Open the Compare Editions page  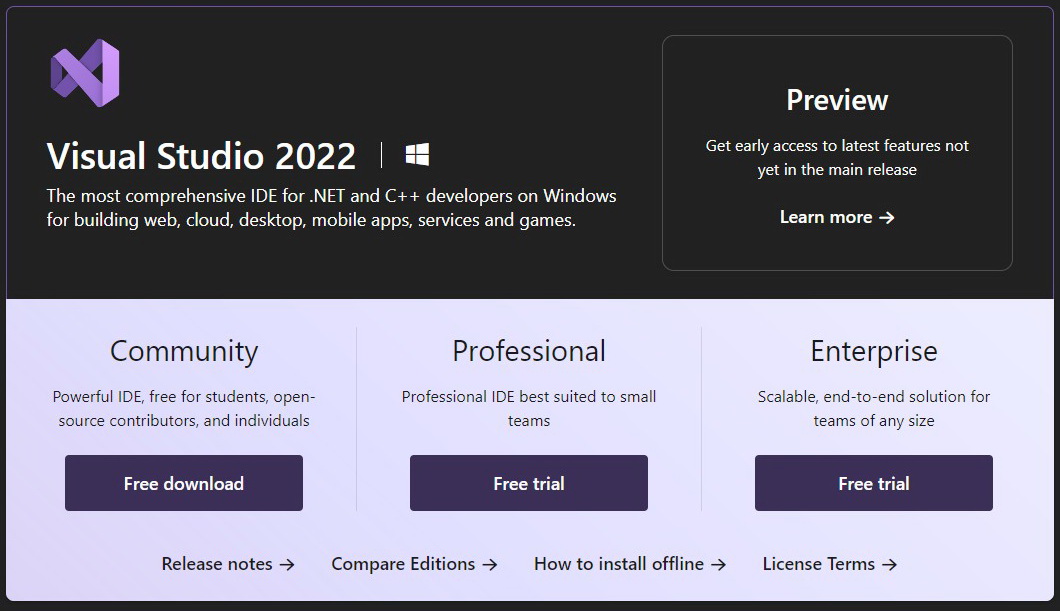click(403, 563)
